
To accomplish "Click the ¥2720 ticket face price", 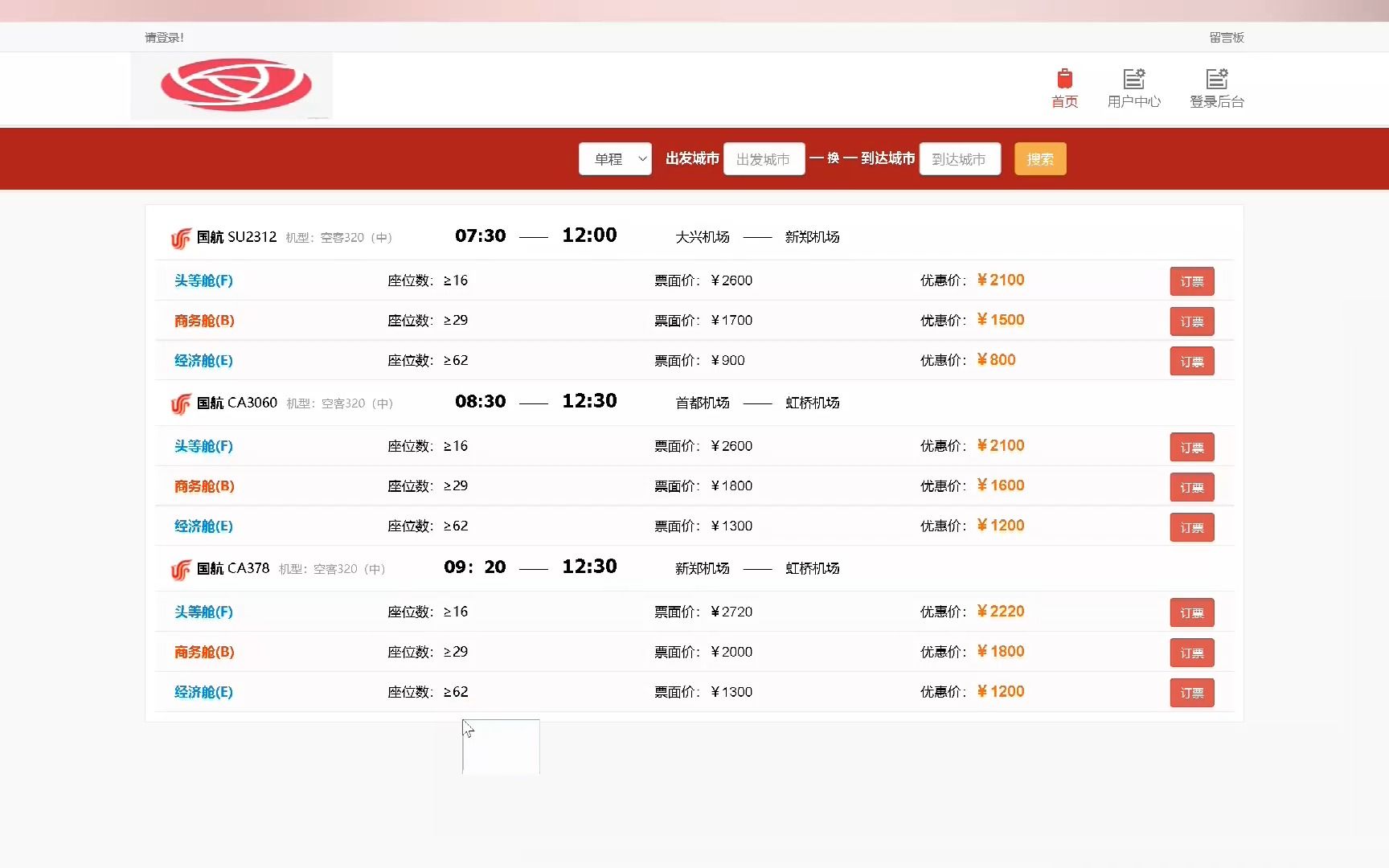I will [x=731, y=612].
